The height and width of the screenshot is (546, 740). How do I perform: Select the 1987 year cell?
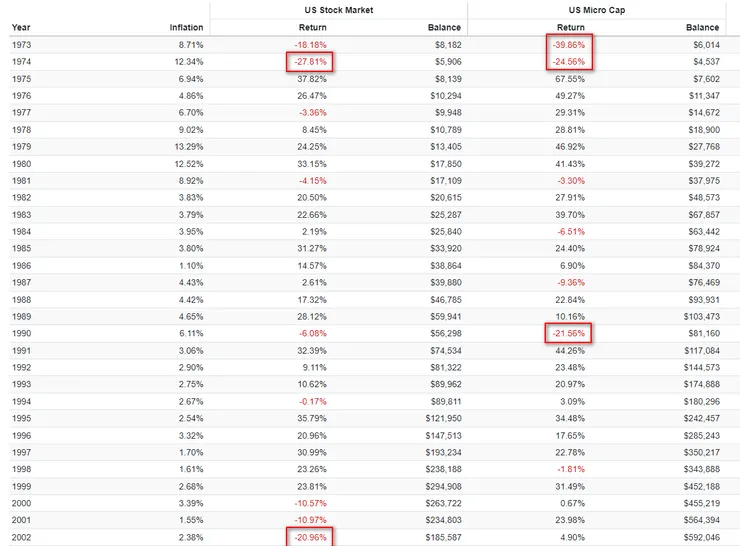pyautogui.click(x=21, y=282)
